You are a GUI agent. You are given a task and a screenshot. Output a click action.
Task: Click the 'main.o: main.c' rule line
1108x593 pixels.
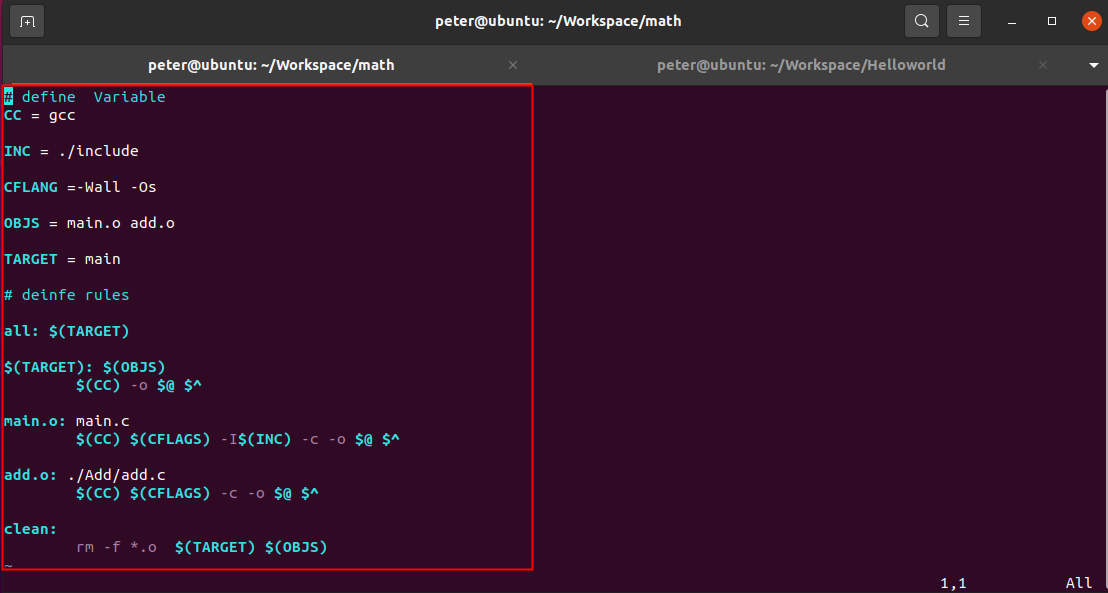coord(67,421)
